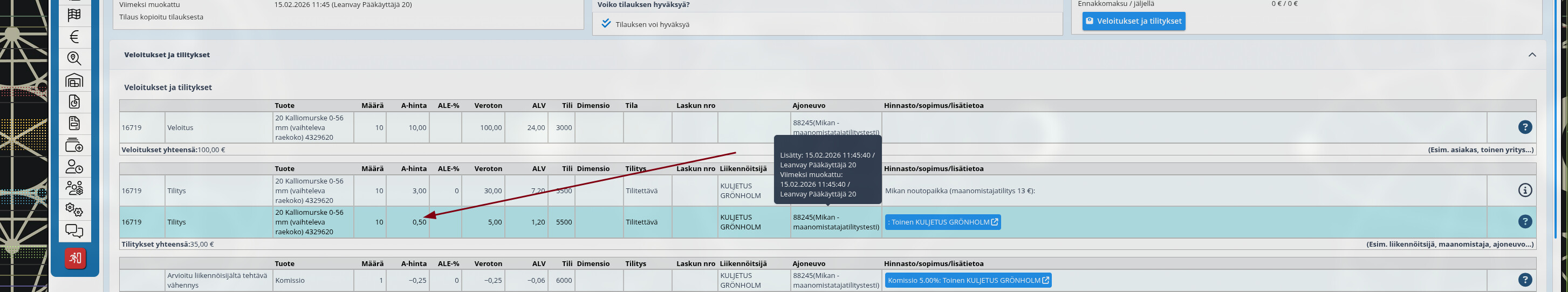Open the map icon in sidebar
Screen dimensions: 1568x292
(x=74, y=15)
